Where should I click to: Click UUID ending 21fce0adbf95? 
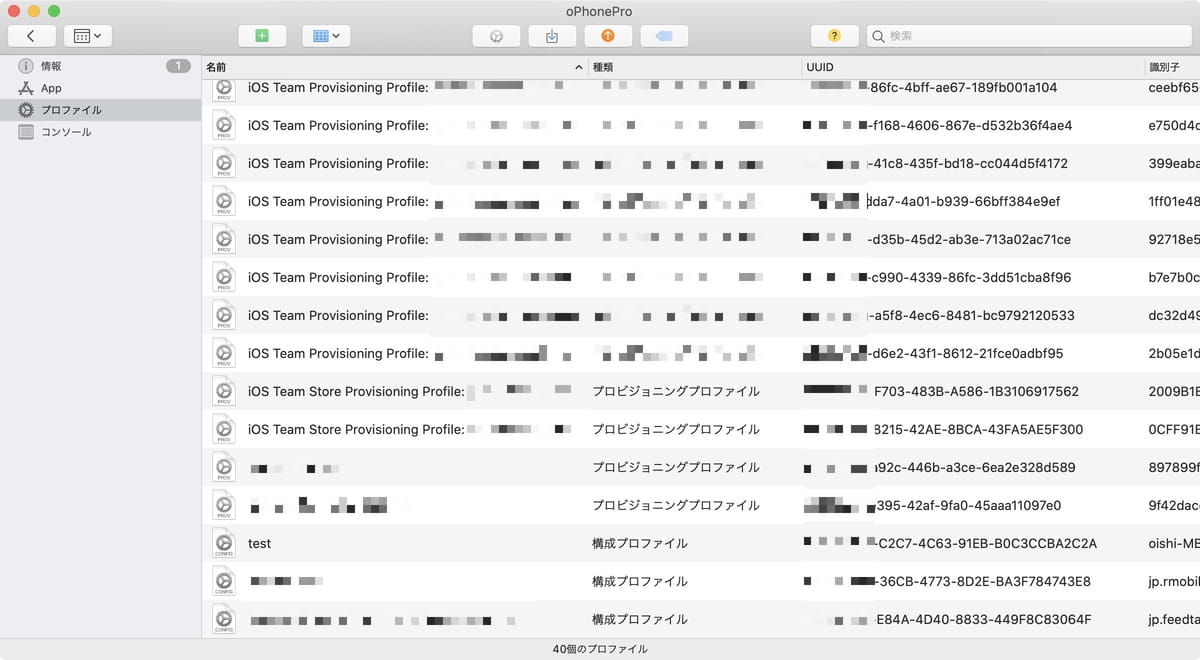click(967, 353)
